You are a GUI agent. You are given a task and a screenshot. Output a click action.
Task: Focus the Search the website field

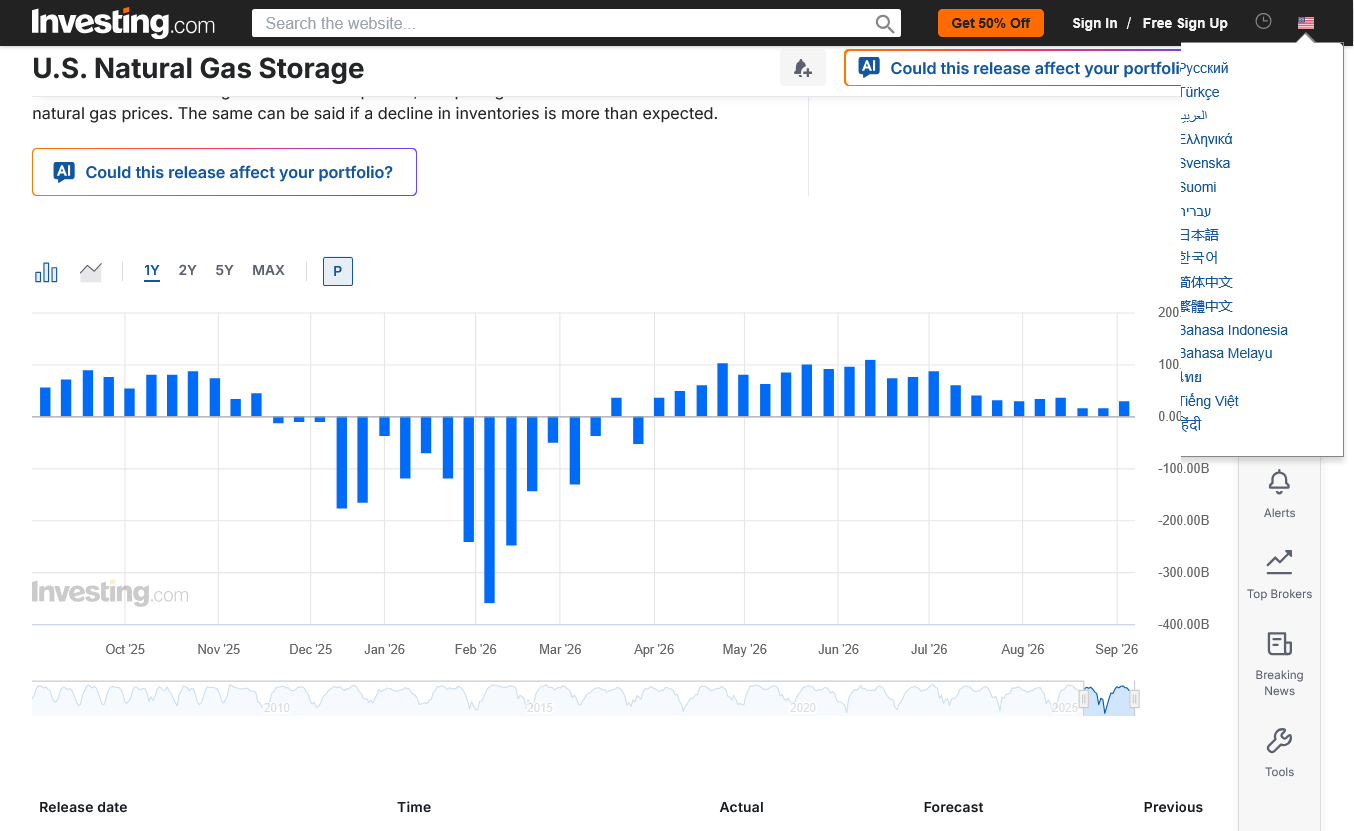(x=565, y=24)
